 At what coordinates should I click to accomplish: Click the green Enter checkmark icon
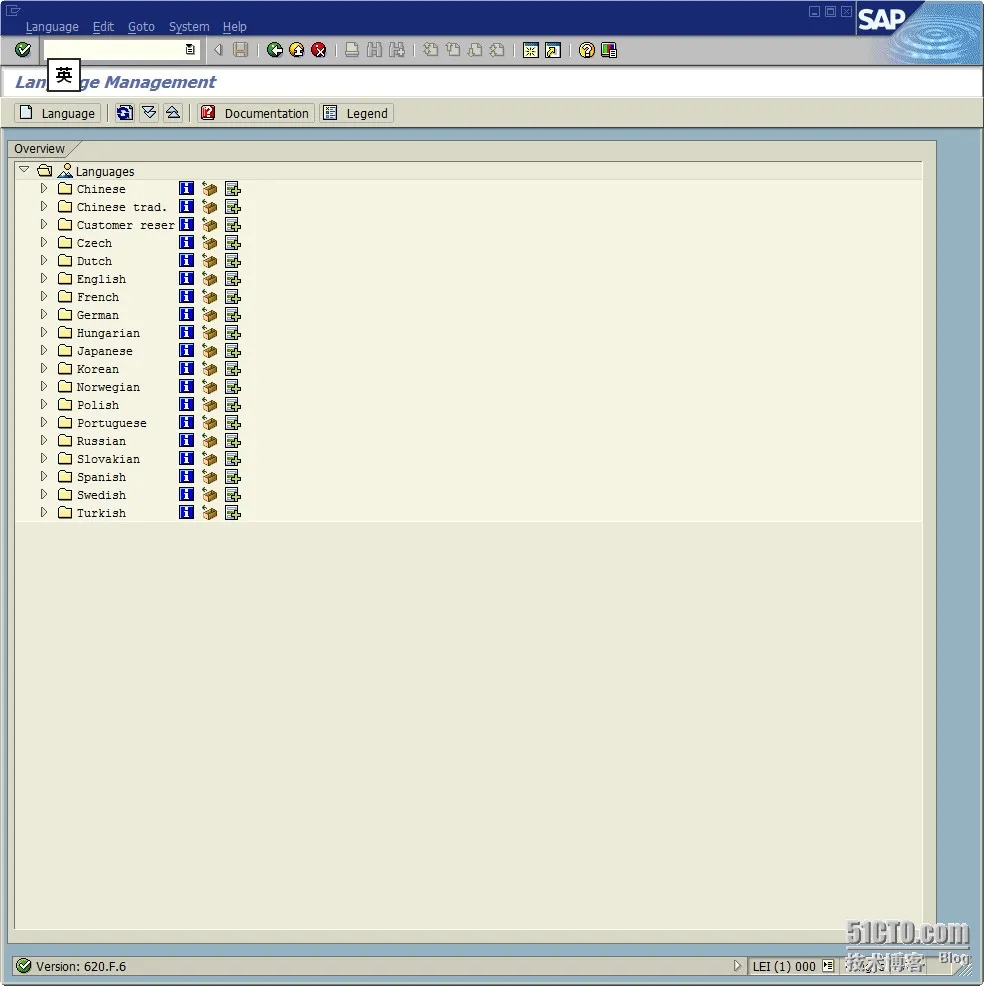pyautogui.click(x=23, y=50)
